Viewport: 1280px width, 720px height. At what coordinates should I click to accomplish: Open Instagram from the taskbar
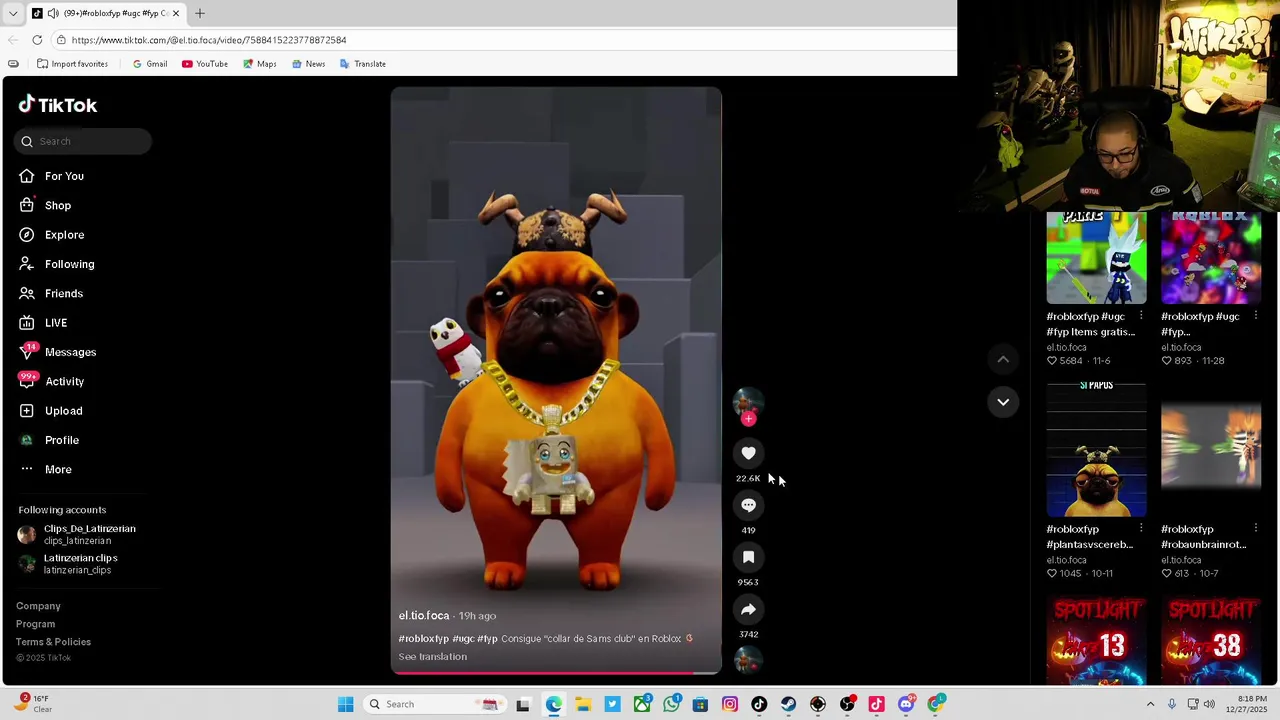coord(730,704)
